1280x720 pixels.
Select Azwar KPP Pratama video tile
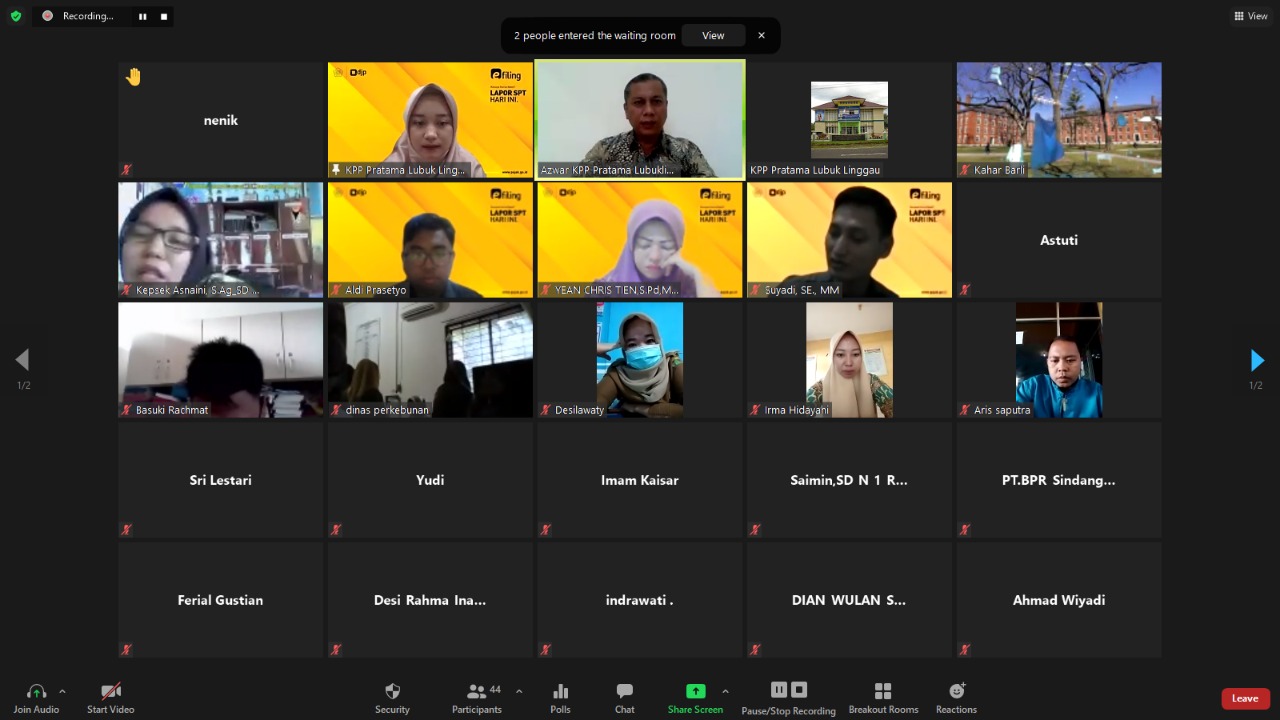tap(640, 119)
